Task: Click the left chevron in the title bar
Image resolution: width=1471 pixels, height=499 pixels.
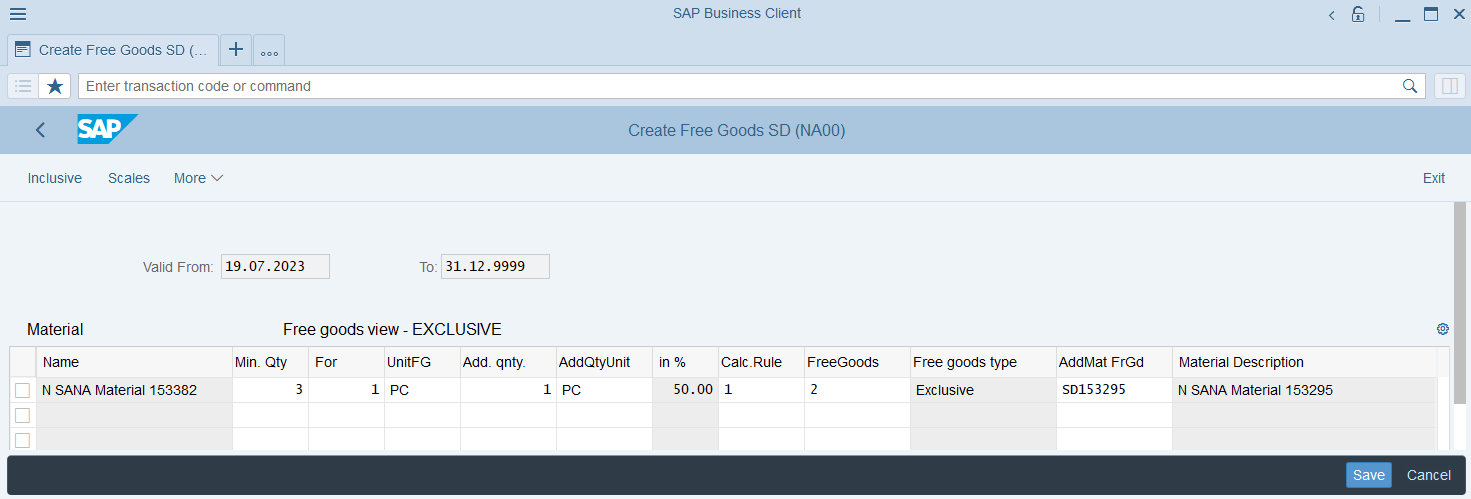Action: (x=1332, y=15)
